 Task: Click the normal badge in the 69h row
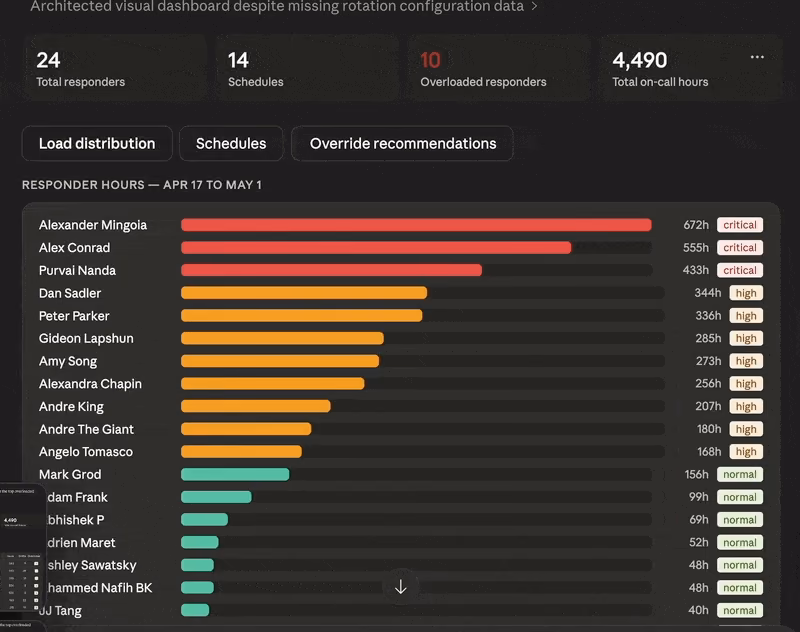click(x=740, y=520)
